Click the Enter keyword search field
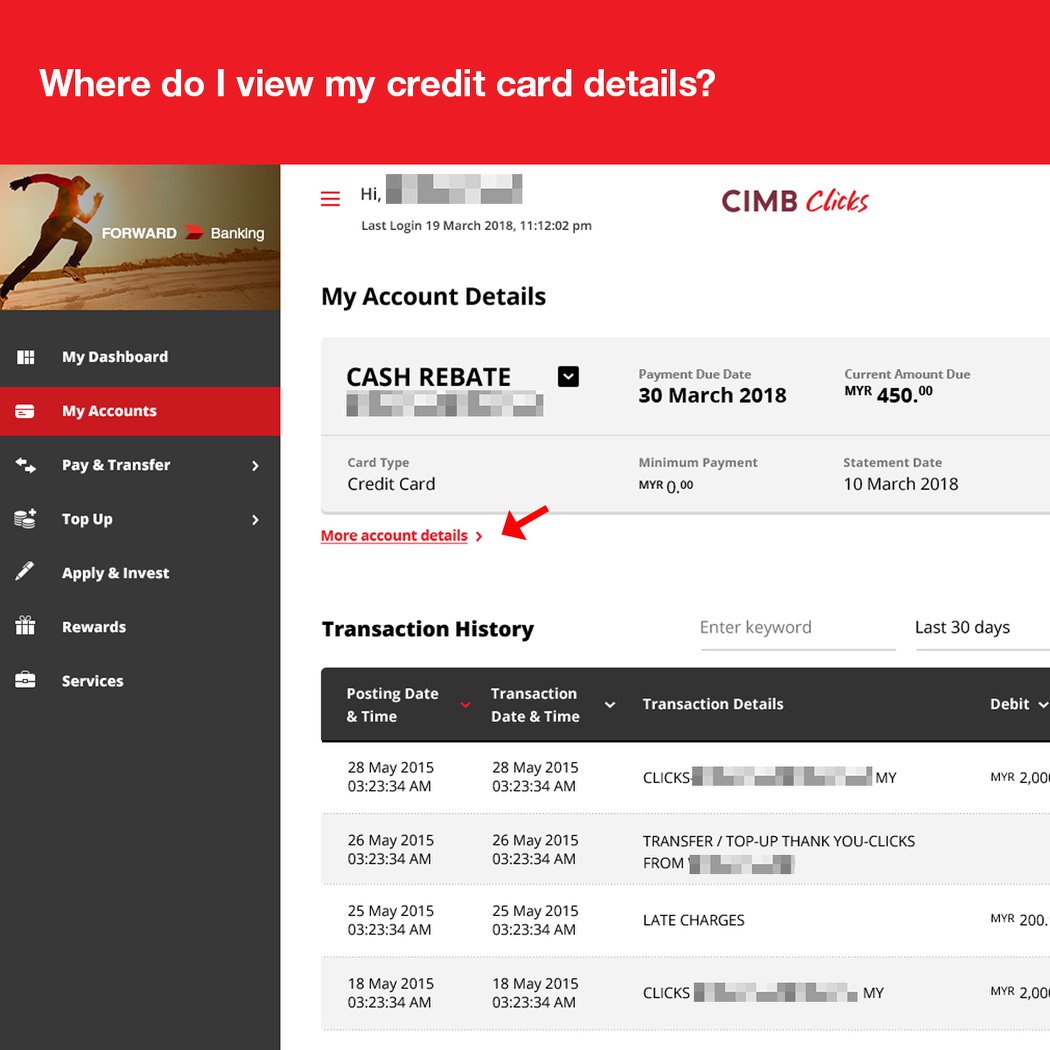 (x=798, y=629)
